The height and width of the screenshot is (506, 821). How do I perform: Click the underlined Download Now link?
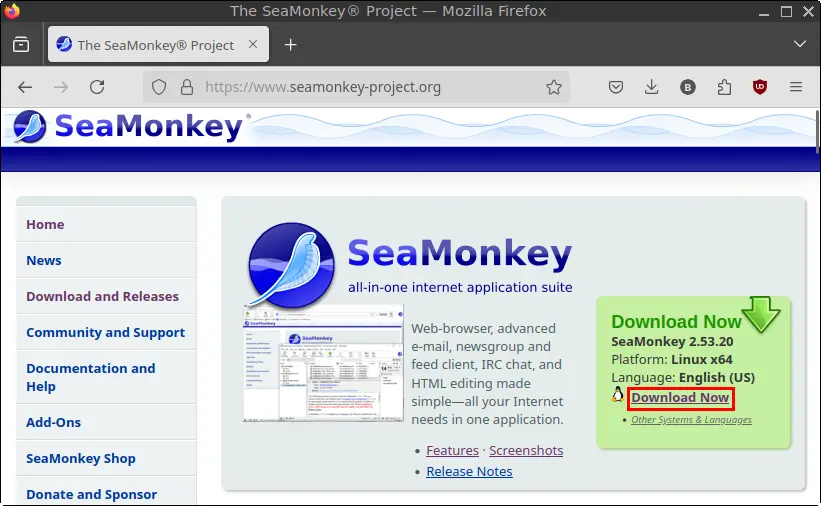(680, 398)
